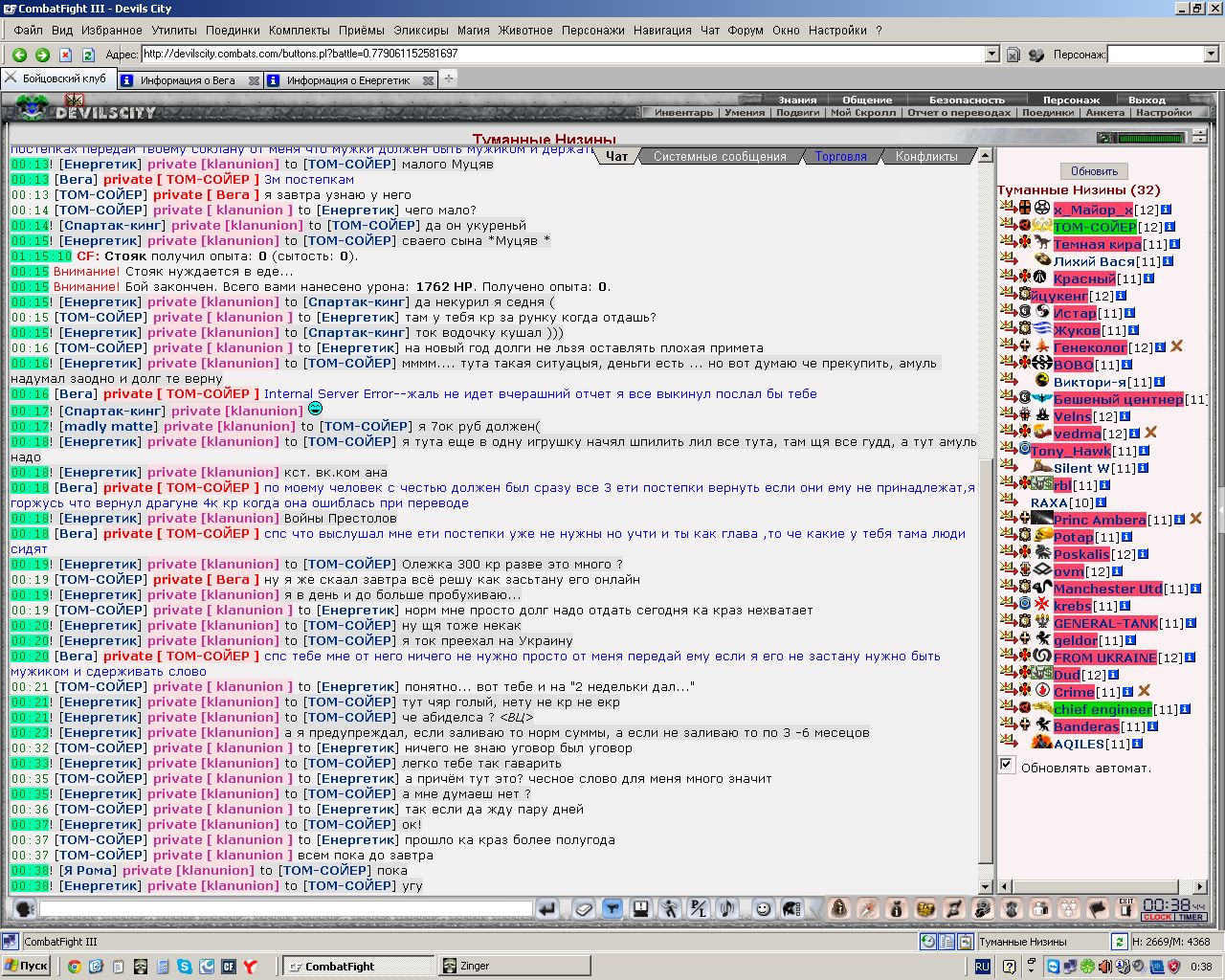Open the Инвентарь link
1225x980 pixels.
pos(683,113)
